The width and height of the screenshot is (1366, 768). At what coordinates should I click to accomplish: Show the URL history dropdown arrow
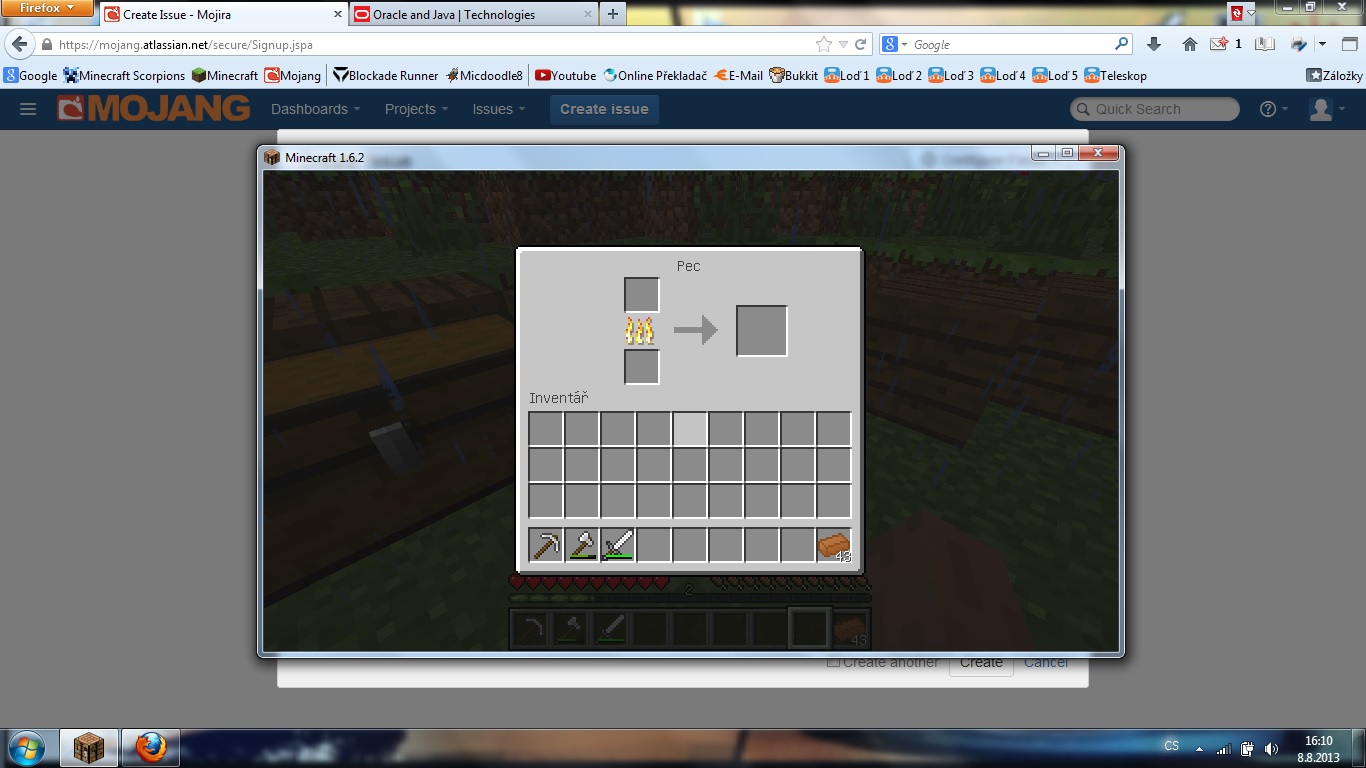pos(843,44)
